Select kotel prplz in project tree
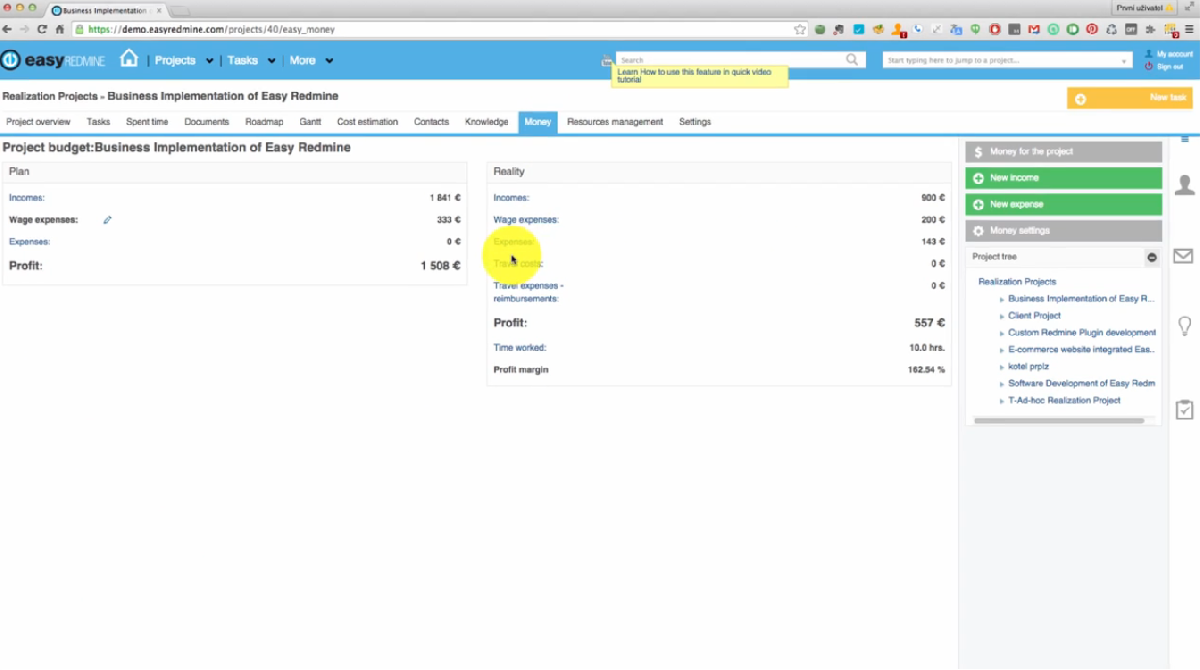1200x670 pixels. click(x=1028, y=367)
